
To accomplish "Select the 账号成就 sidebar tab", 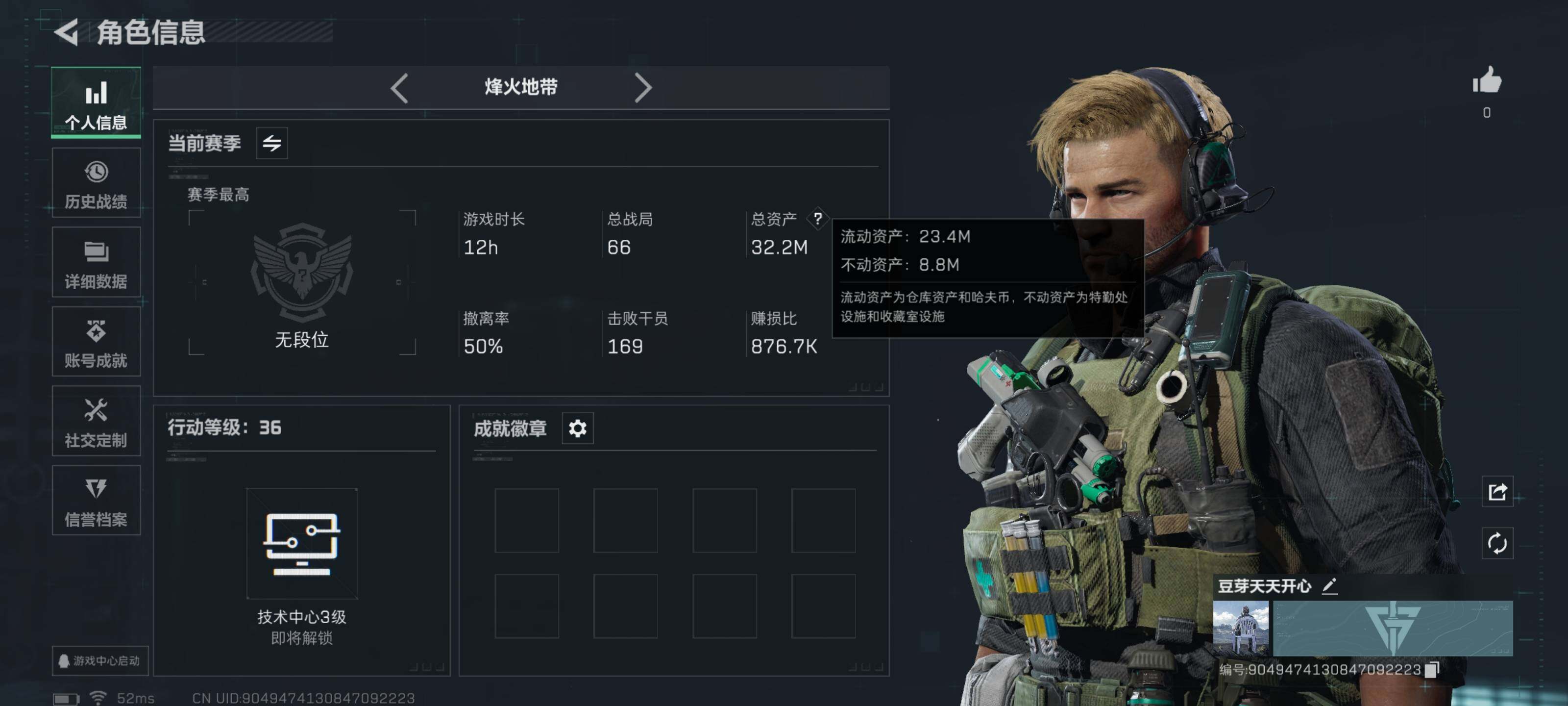I will point(96,341).
